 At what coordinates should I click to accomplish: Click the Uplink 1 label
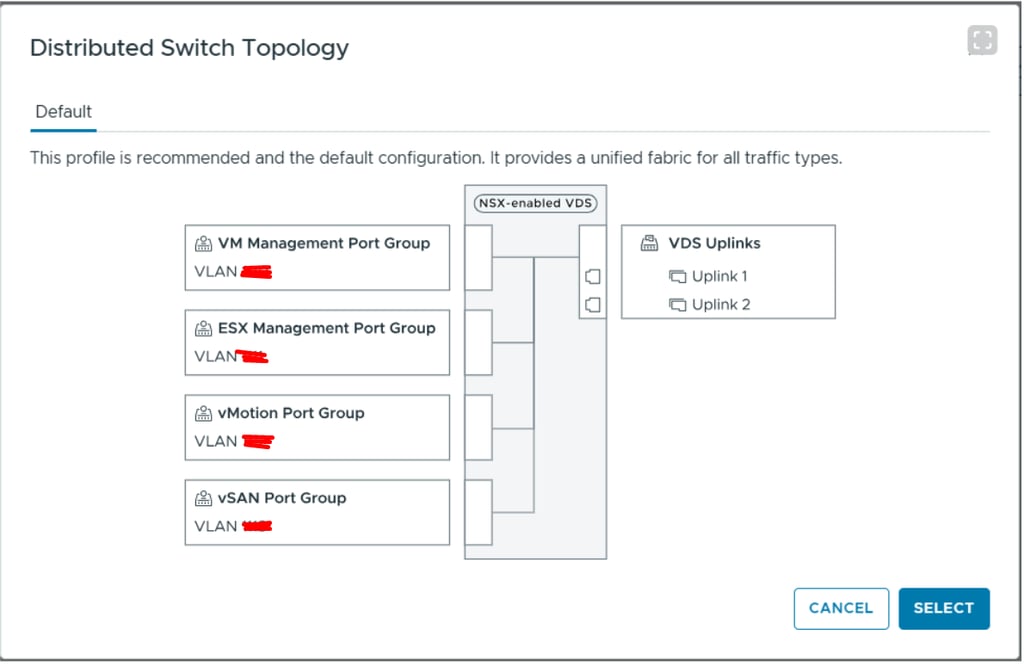[720, 276]
